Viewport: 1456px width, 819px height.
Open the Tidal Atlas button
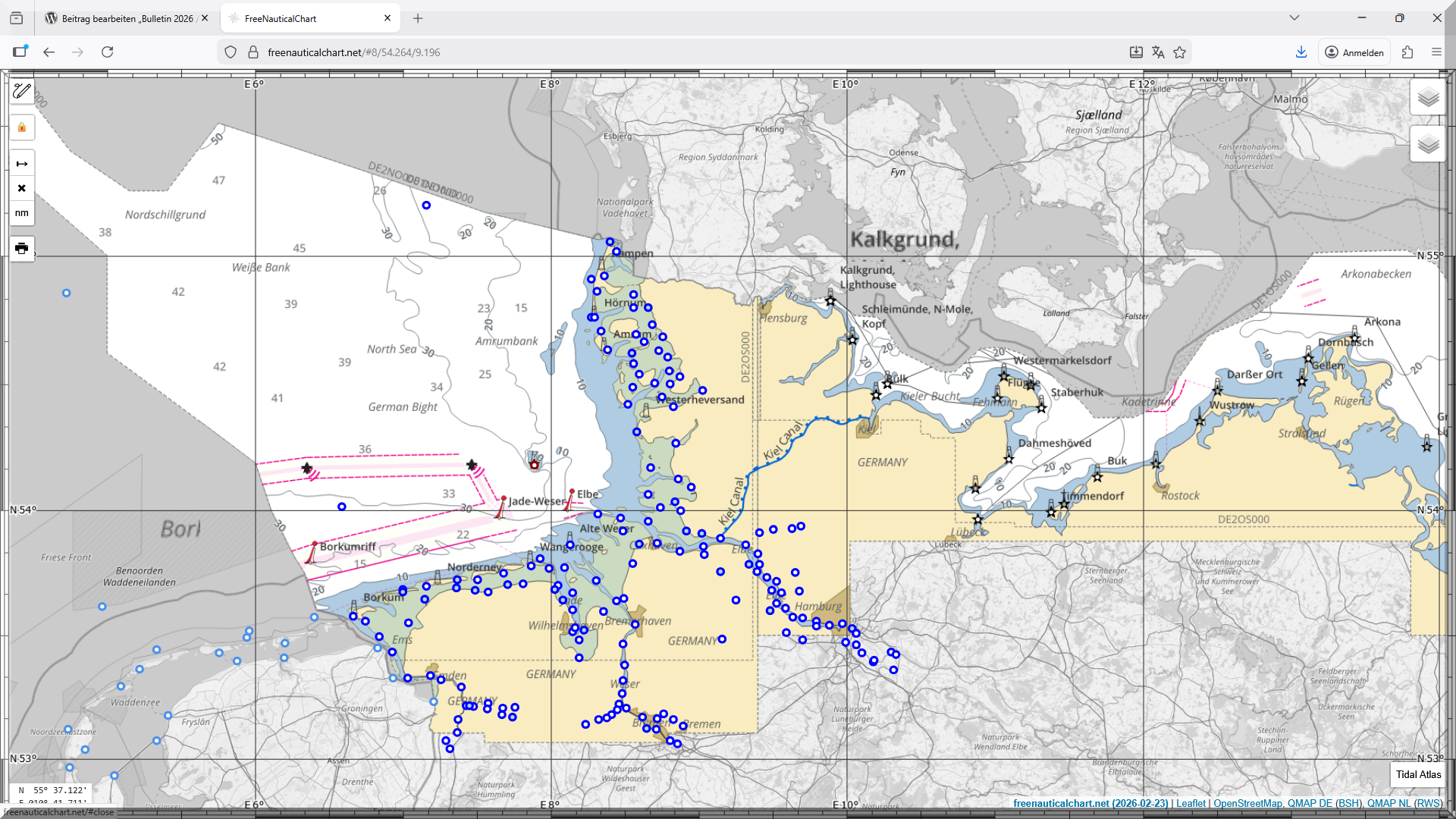pyautogui.click(x=1418, y=774)
